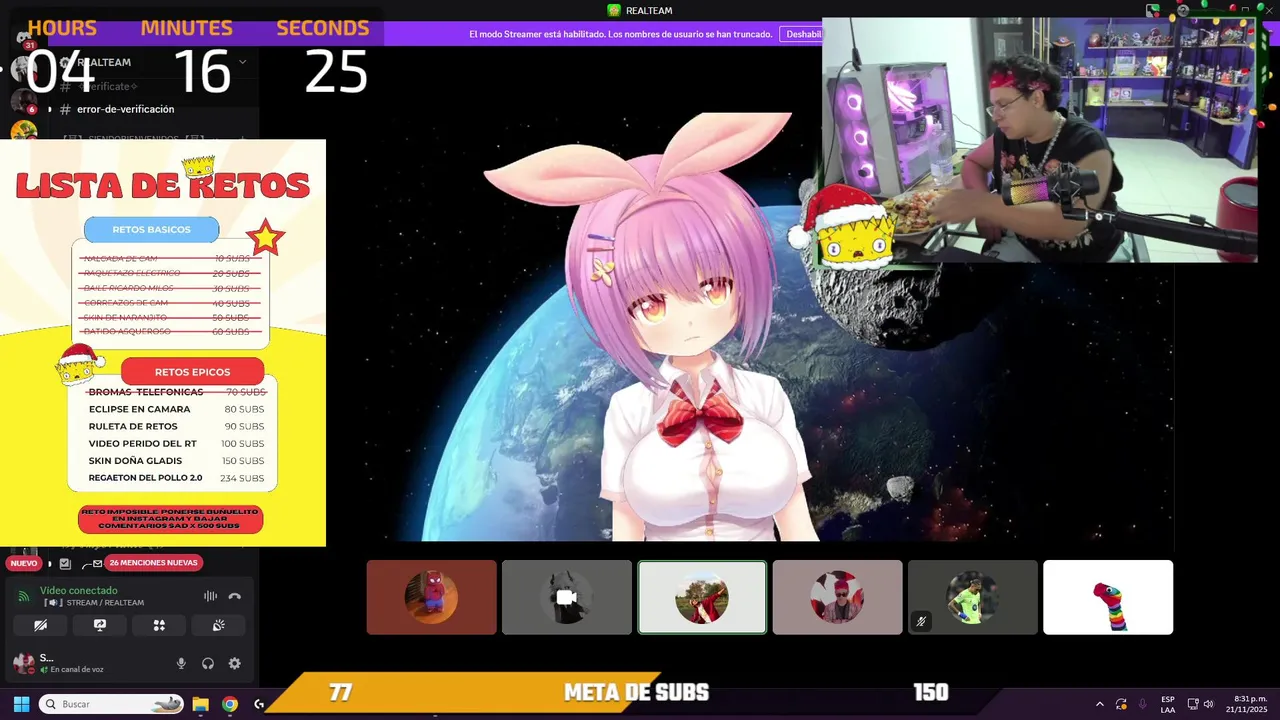Click the REALTEAM title at window top
This screenshot has width=1280, height=720.
tap(640, 10)
